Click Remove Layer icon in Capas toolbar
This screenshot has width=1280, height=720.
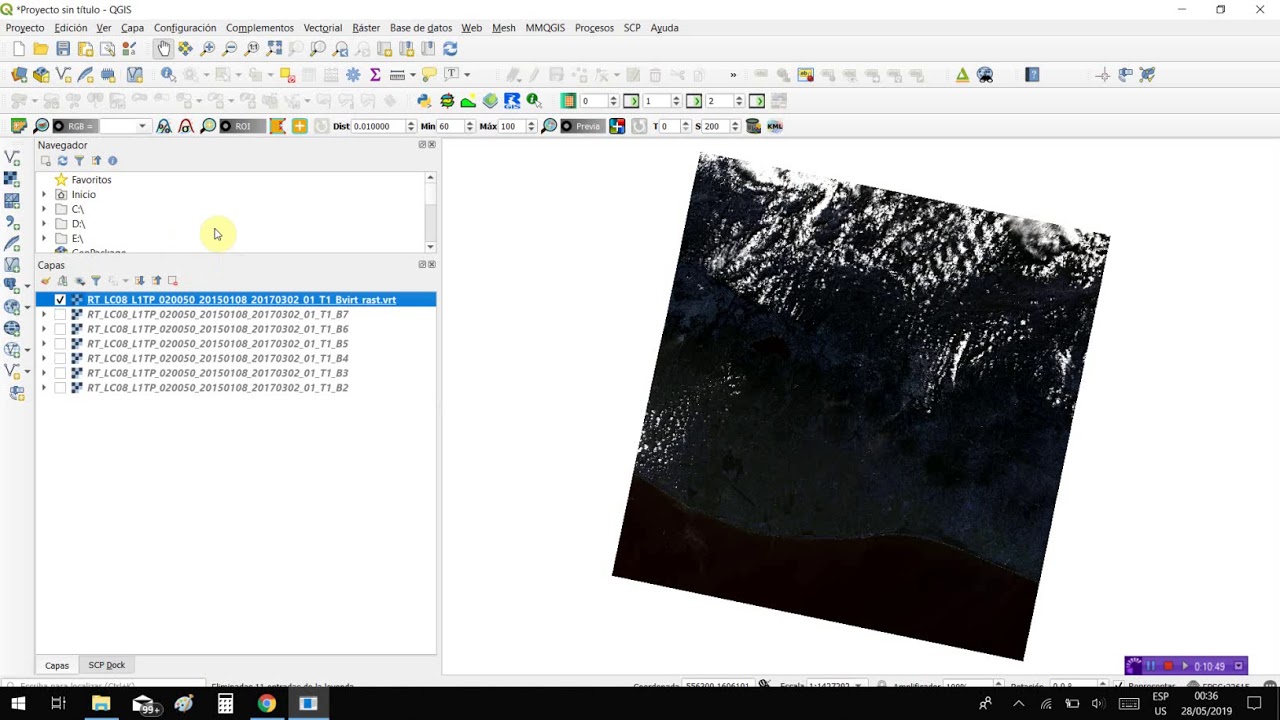coord(173,281)
